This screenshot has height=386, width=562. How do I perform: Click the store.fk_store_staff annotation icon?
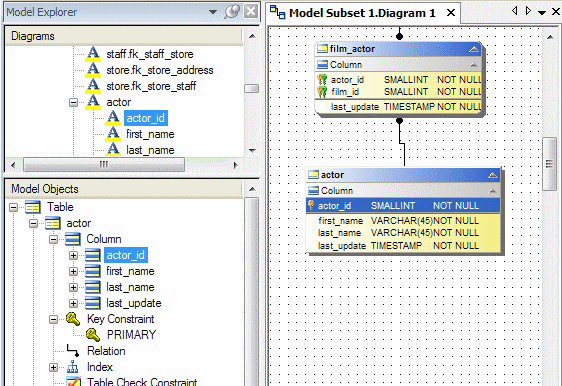coord(93,86)
